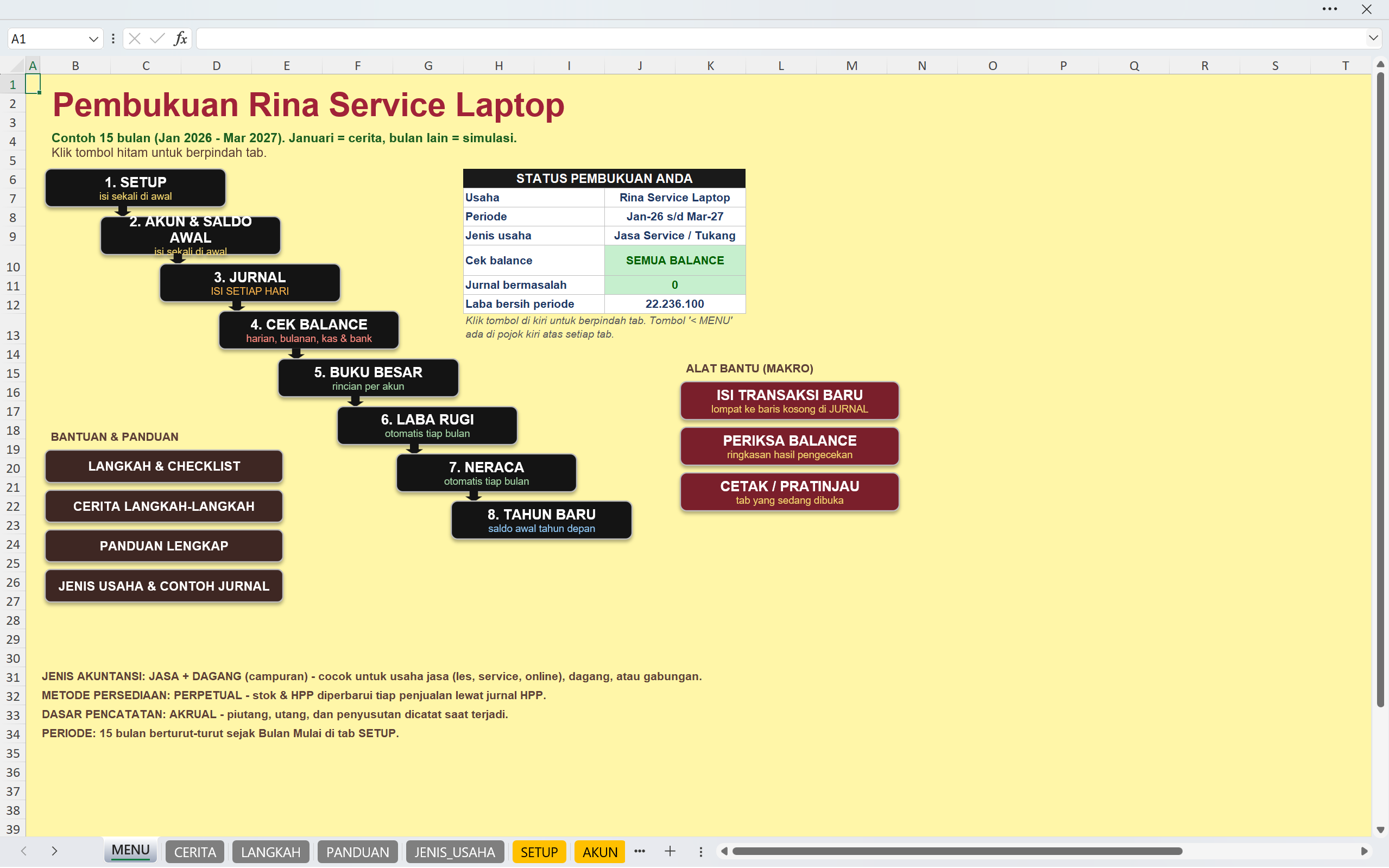Click the 3. JURNAL button

pos(250,283)
